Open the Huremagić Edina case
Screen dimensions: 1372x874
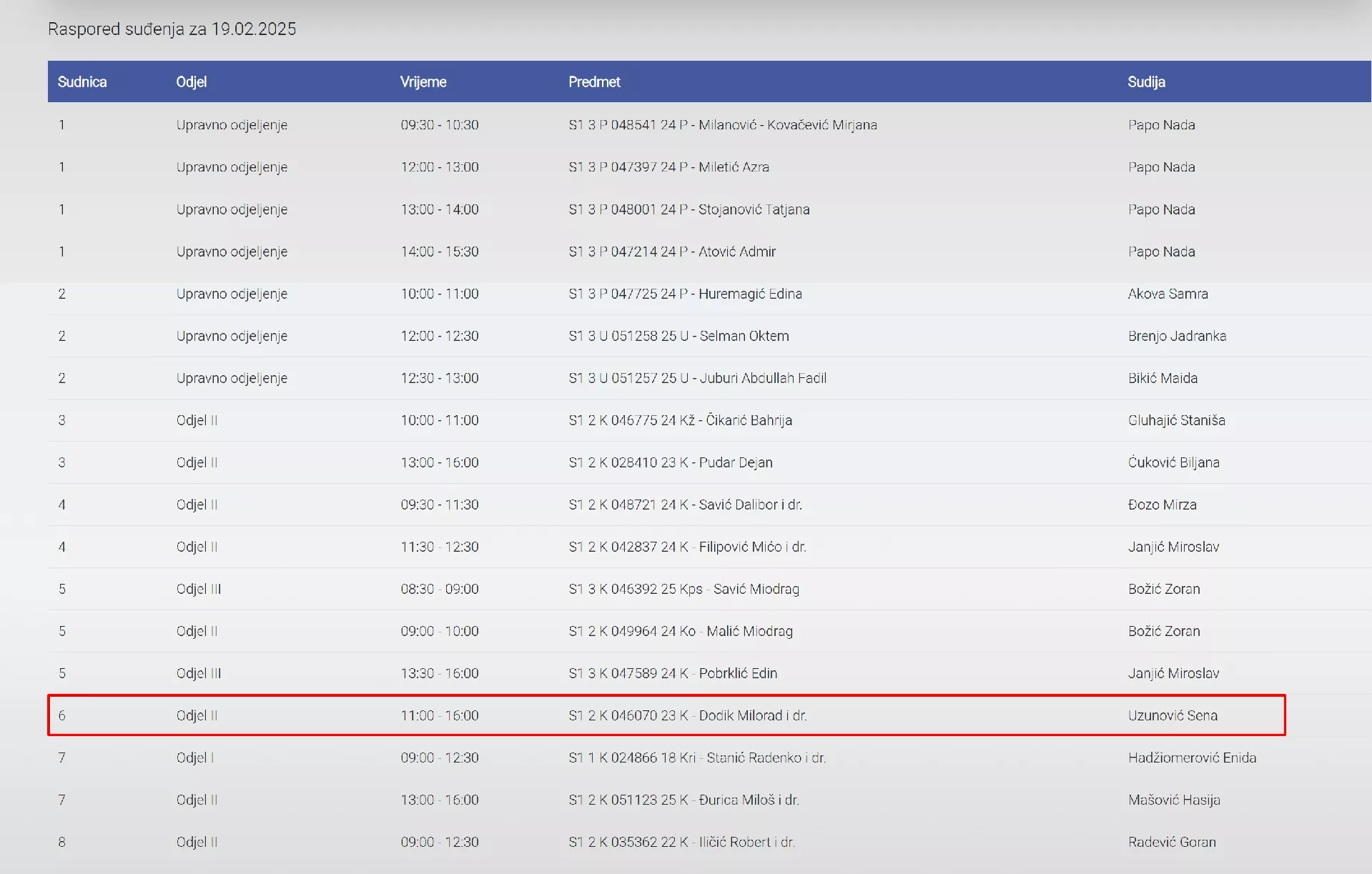pos(685,294)
